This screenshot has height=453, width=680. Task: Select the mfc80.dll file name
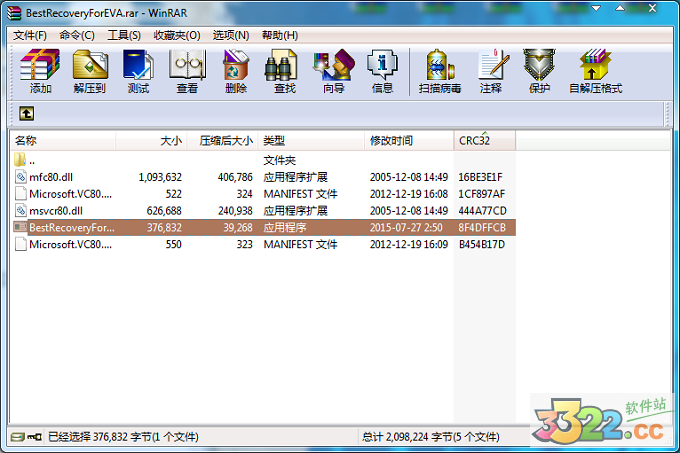point(51,177)
